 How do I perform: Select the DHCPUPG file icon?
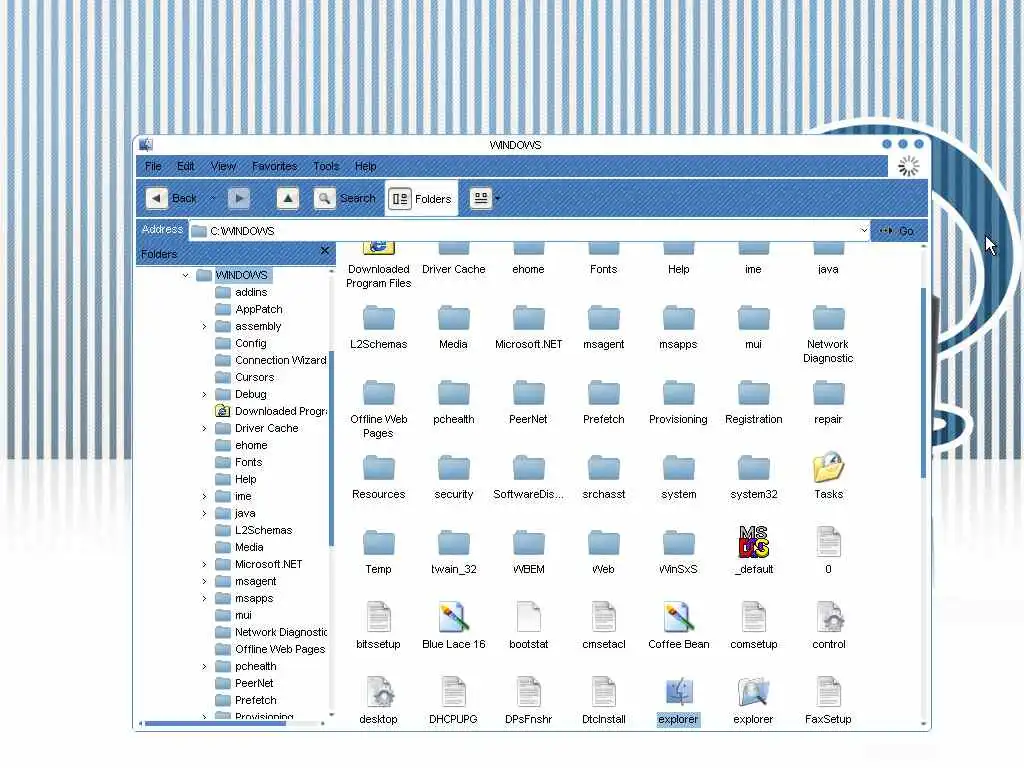click(453, 701)
